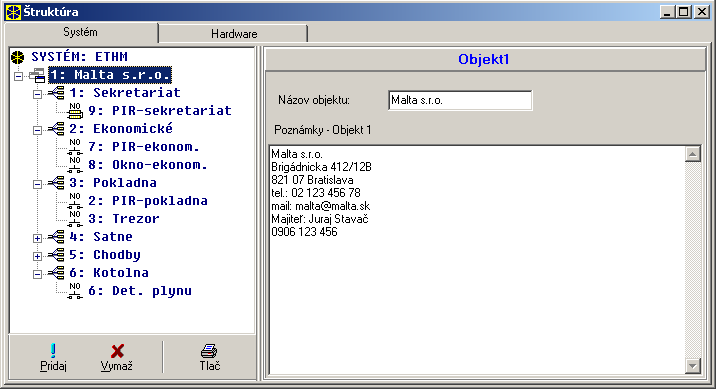This screenshot has width=716, height=389.
Task: Click the notes scrollbar up arrow
Action: pyautogui.click(x=693, y=154)
